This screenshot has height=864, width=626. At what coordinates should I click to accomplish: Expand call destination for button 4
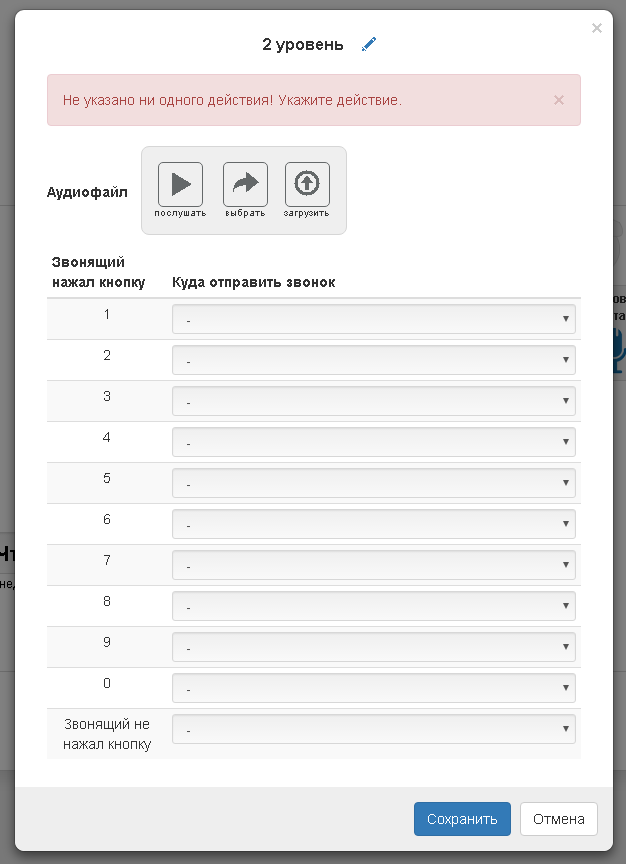[x=374, y=442]
